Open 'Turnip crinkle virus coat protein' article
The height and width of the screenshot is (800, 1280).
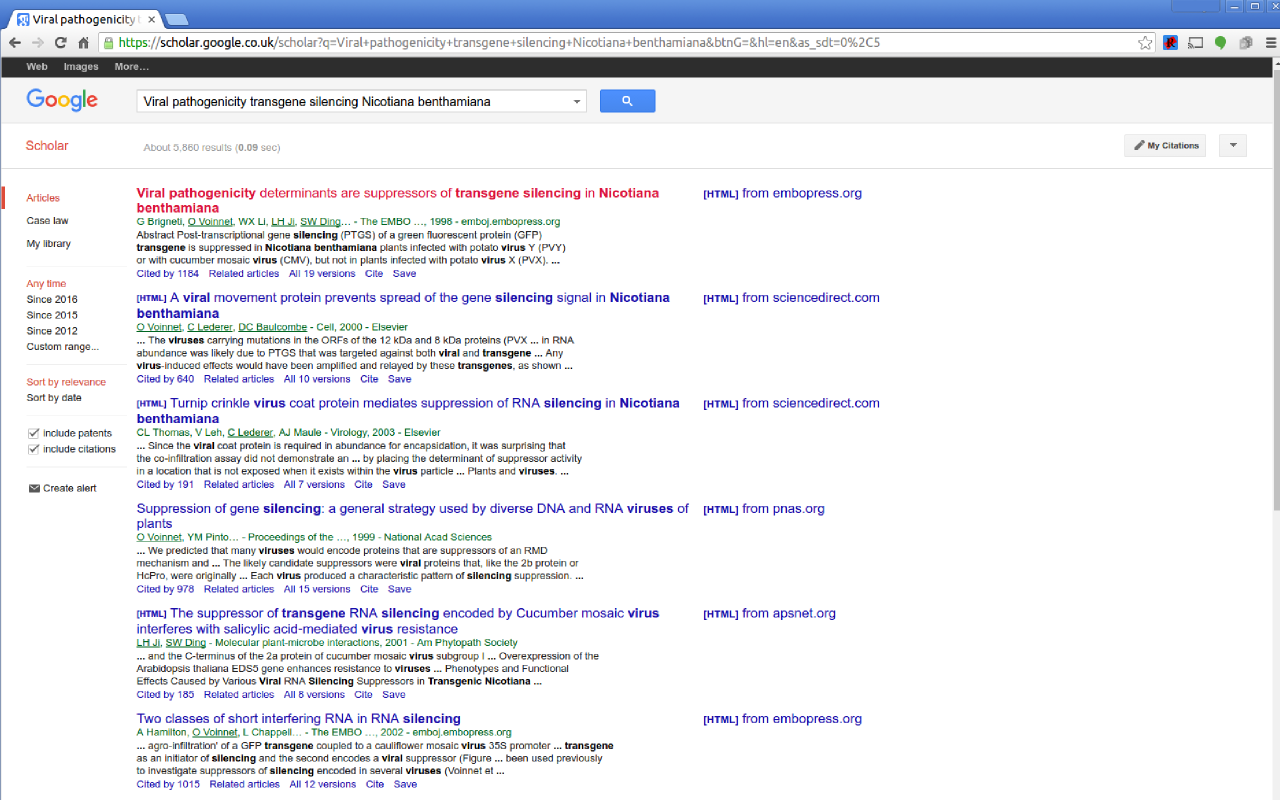(x=408, y=411)
